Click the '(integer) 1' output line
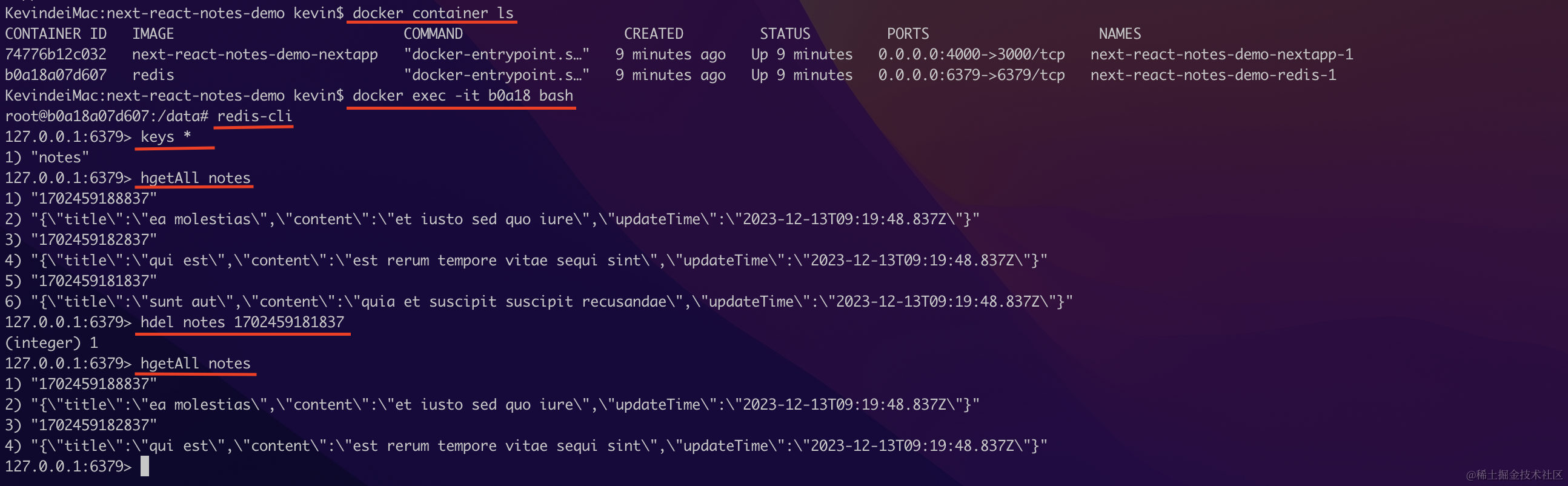 tap(51, 342)
